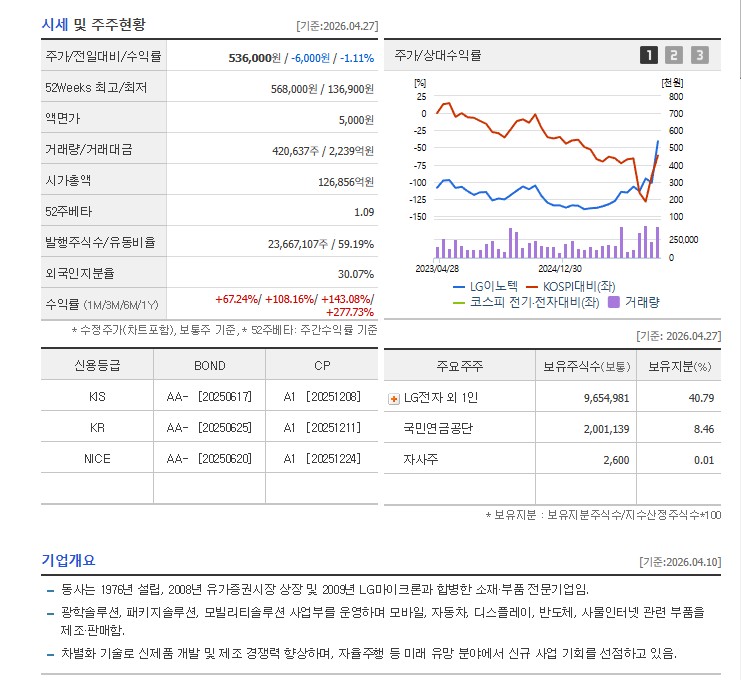This screenshot has height=680, width=741.
Task: Click the -1.11% return value
Action: click(x=357, y=58)
